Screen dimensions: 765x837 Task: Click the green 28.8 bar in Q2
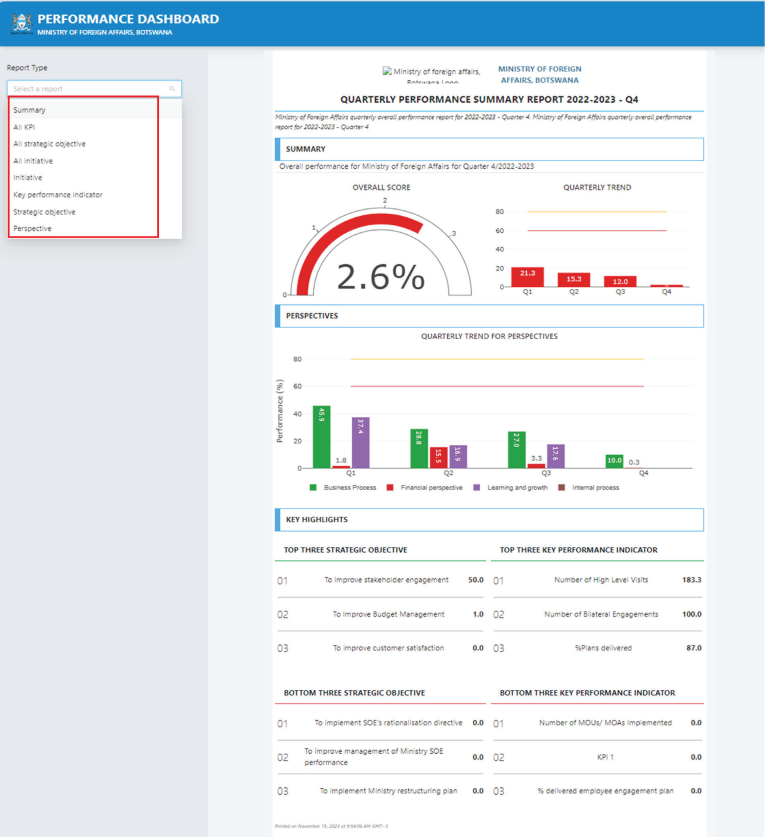(x=419, y=448)
